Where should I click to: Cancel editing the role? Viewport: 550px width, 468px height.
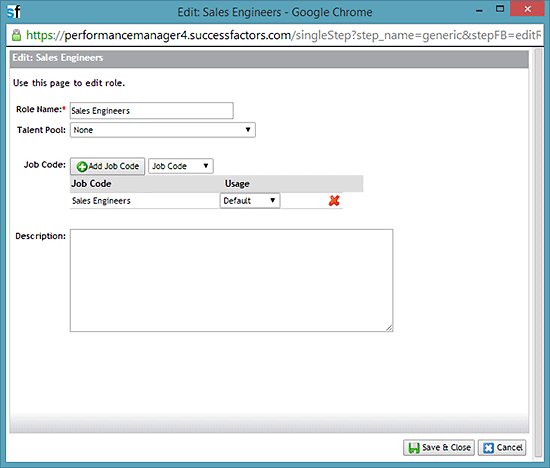click(502, 448)
